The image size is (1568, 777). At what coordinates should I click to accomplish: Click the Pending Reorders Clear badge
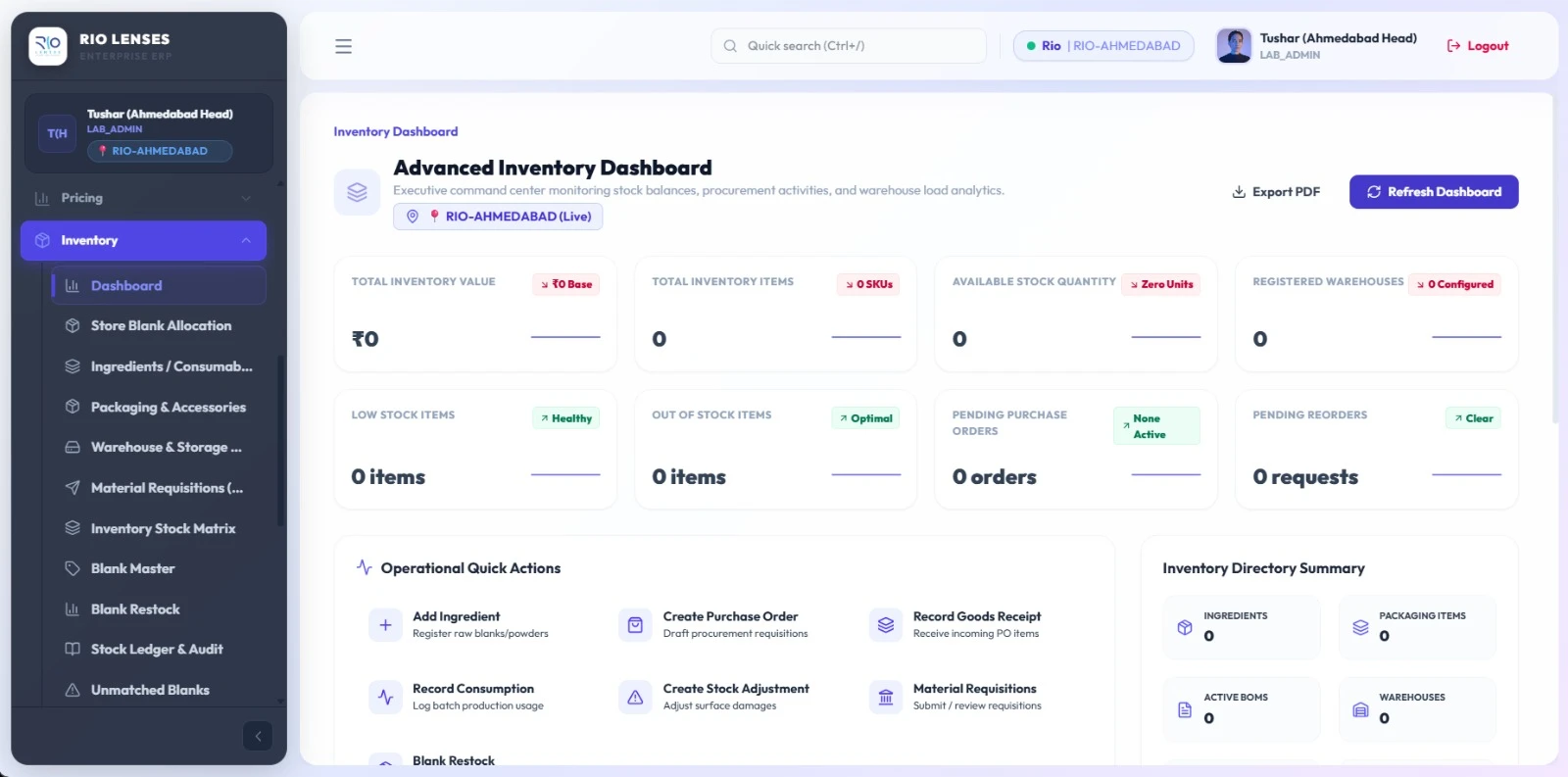pos(1474,418)
